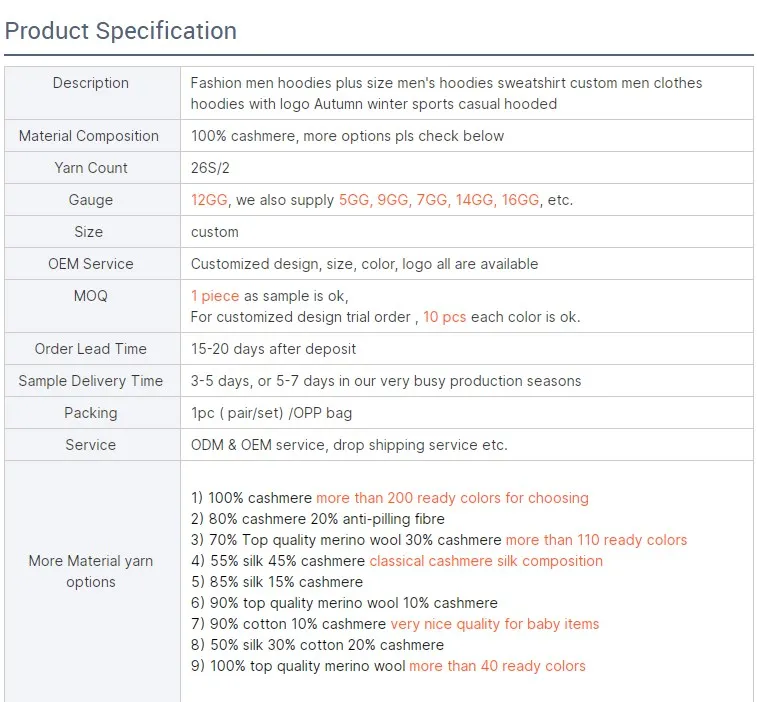
Task: Click the "More Material yarn options" label
Action: pyautogui.click(x=90, y=571)
